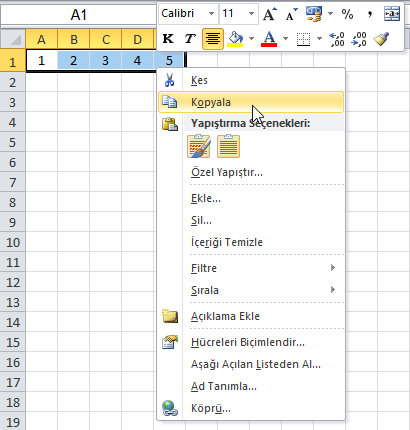This screenshot has height=430, width=410.
Task: Toggle italic with the T button
Action: [190, 39]
